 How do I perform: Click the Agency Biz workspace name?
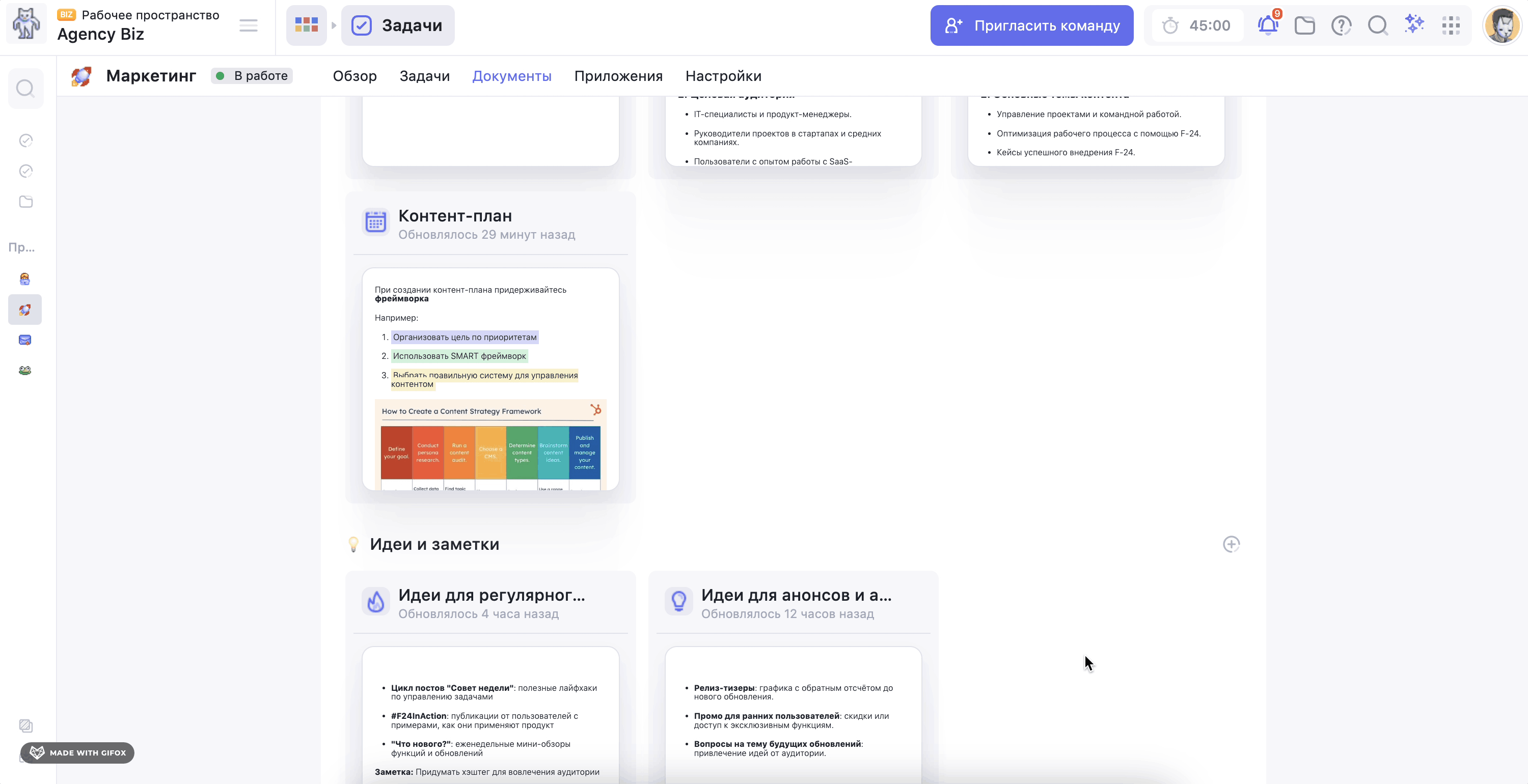tap(100, 34)
